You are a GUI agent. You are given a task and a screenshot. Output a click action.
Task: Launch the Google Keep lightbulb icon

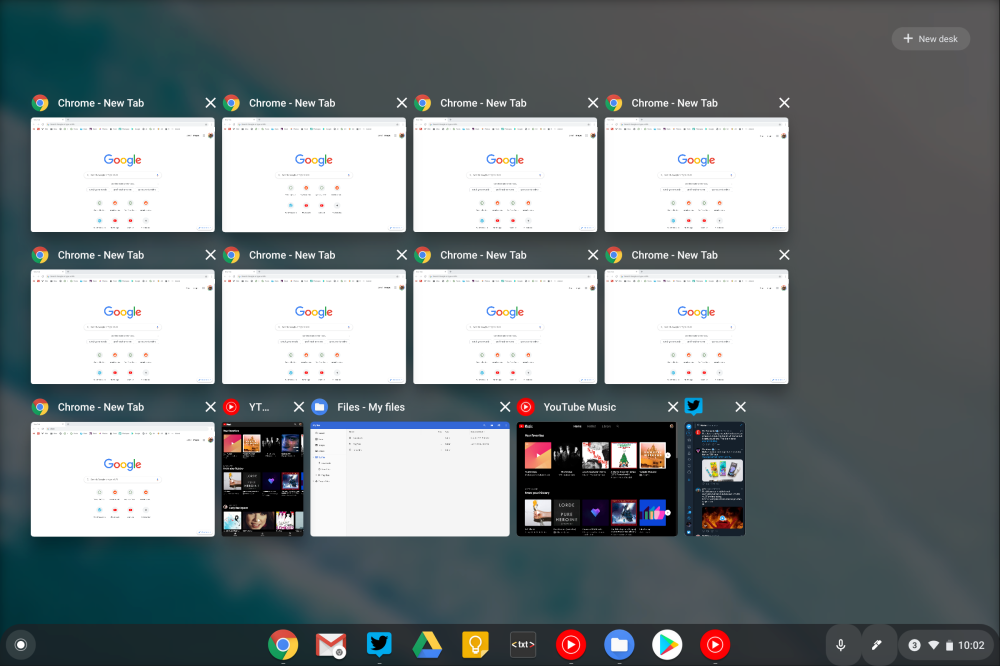point(475,645)
